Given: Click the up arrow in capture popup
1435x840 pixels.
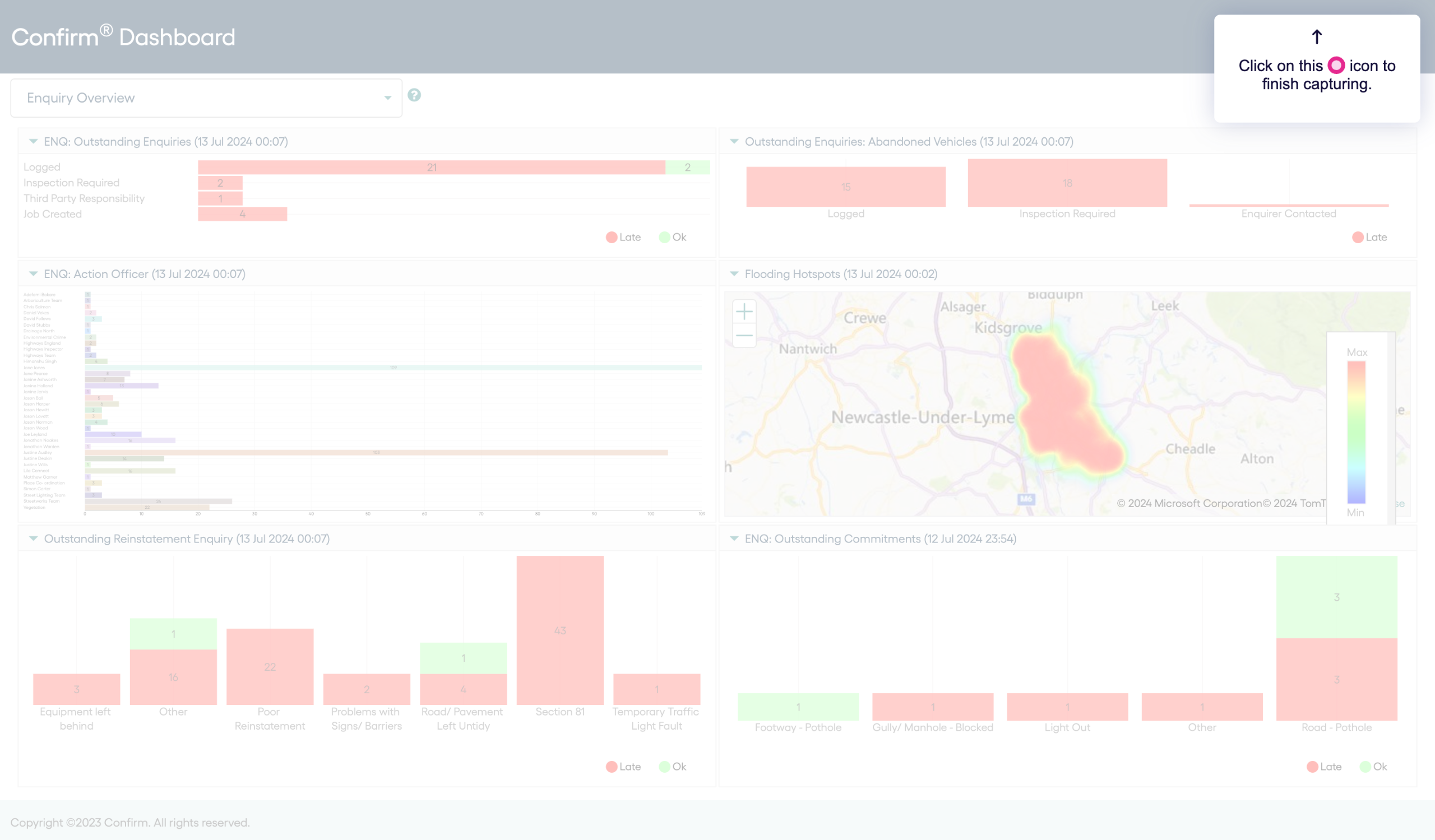Looking at the screenshot, I should (1317, 37).
